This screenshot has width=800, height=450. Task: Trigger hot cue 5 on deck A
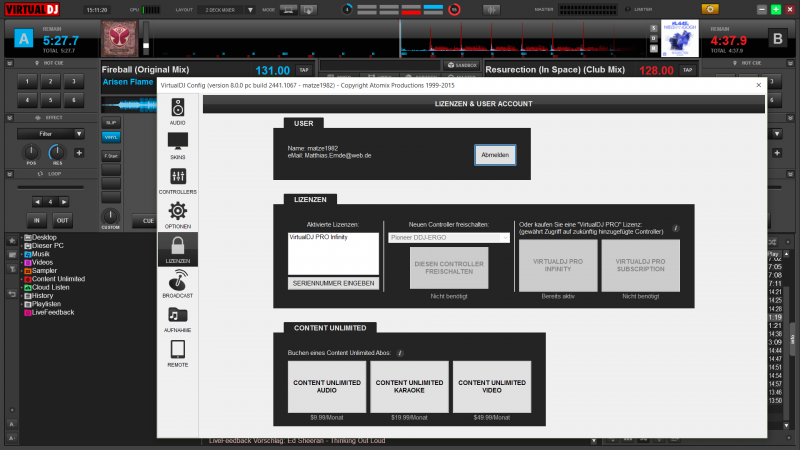point(51,100)
